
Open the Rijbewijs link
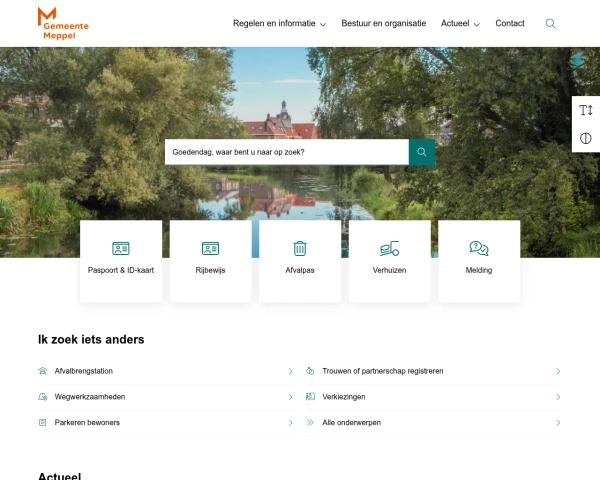coord(210,261)
